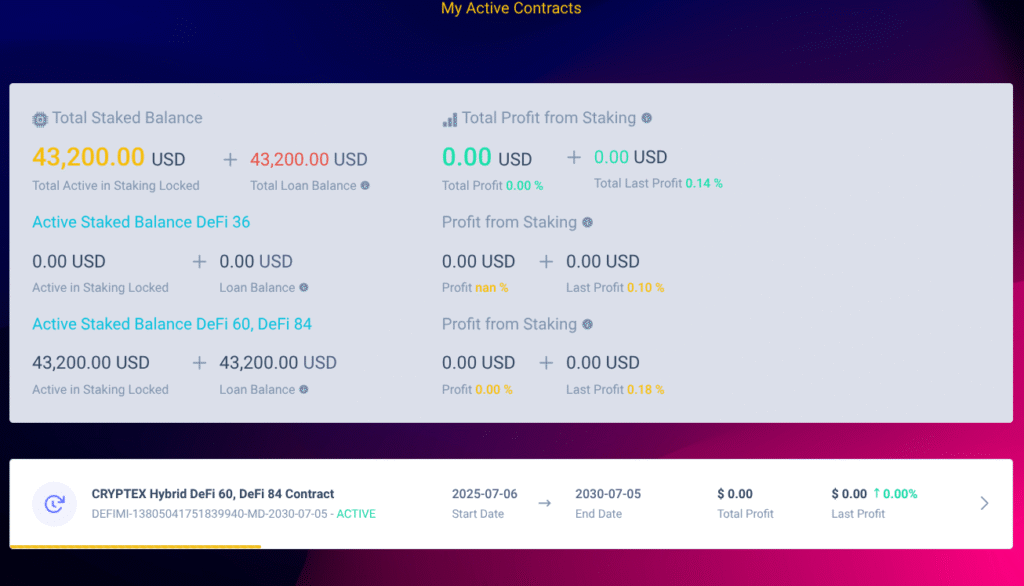Screen dimensions: 1024x586
Task: Click info icon beside Total Loan Balance
Action: [365, 186]
